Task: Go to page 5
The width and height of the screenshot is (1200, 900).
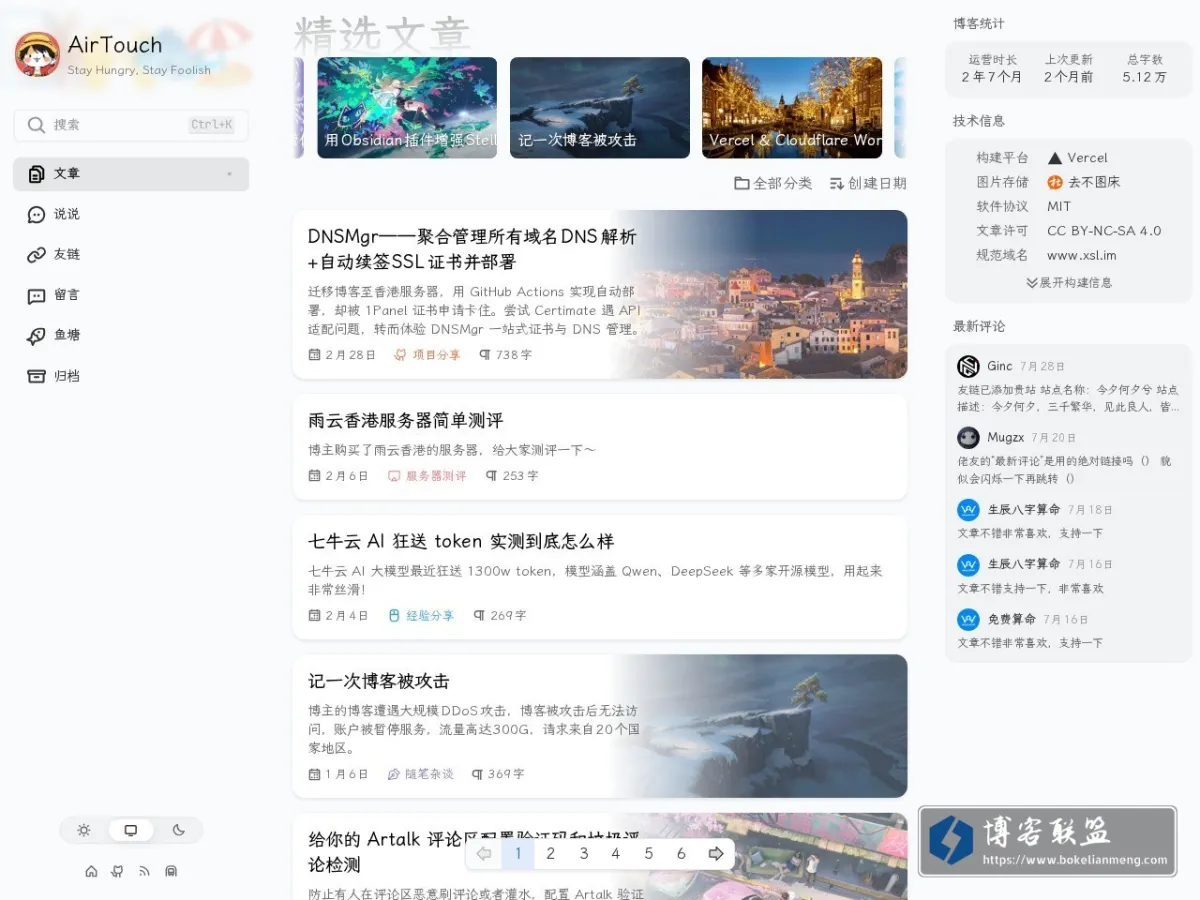Action: click(x=648, y=854)
